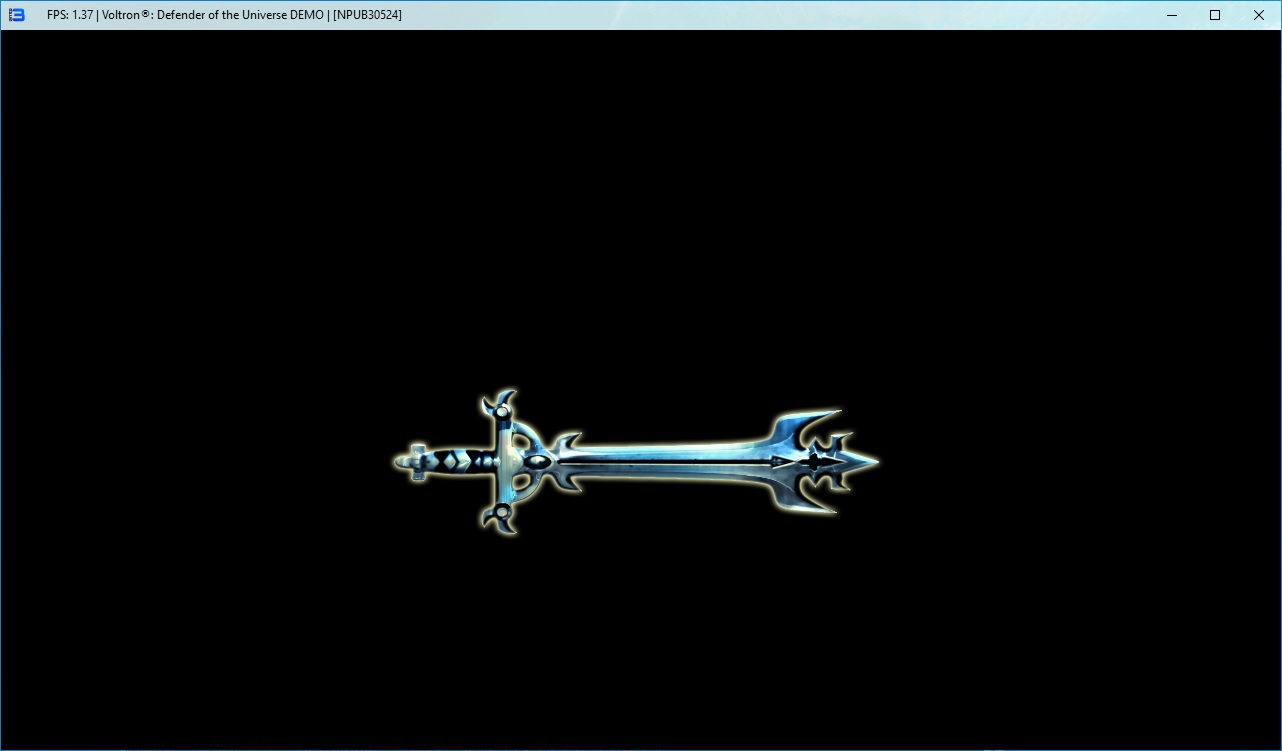Image resolution: width=1282 pixels, height=751 pixels.
Task: Maximize the Voltron game window
Action: [x=1215, y=15]
